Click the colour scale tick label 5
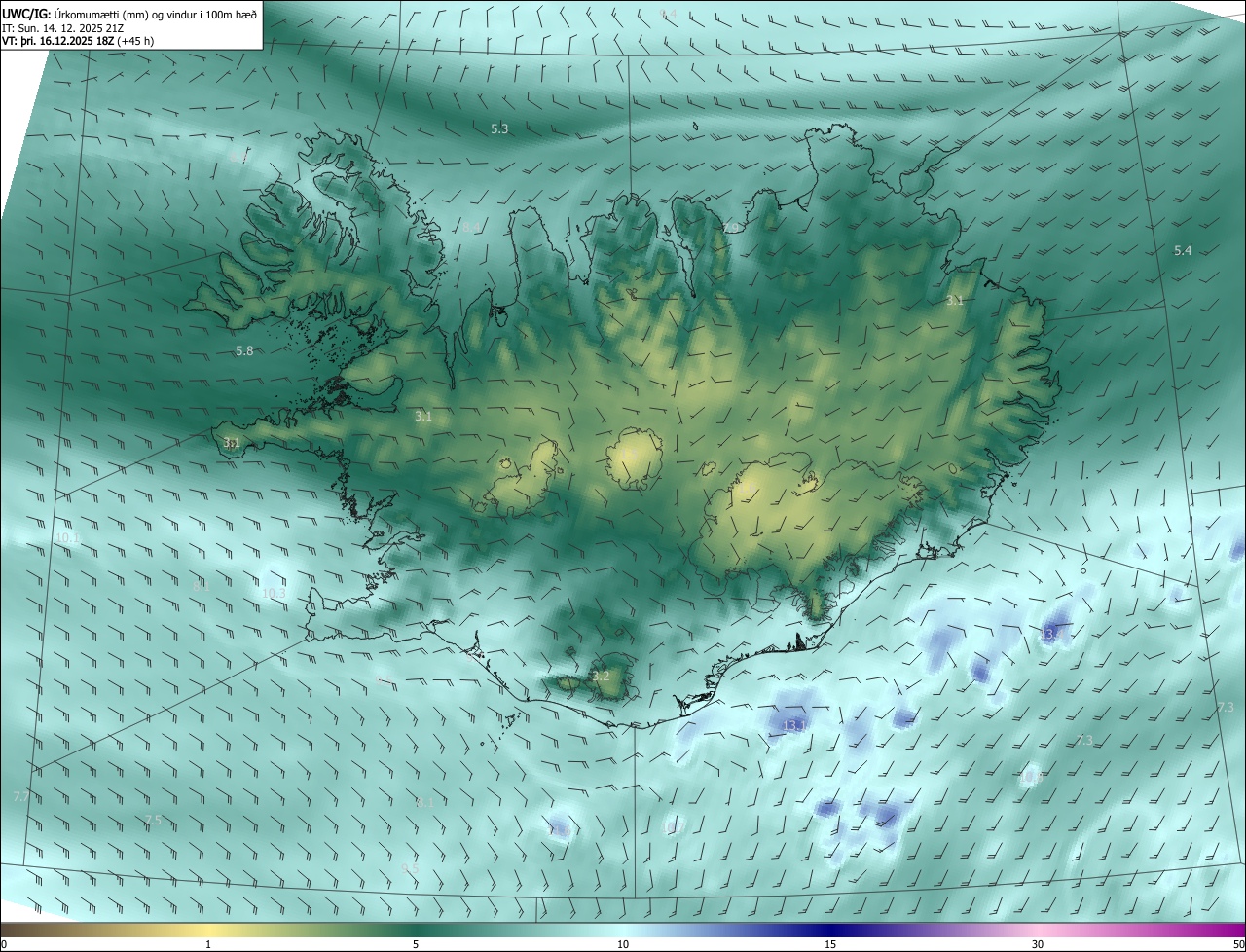 (416, 945)
